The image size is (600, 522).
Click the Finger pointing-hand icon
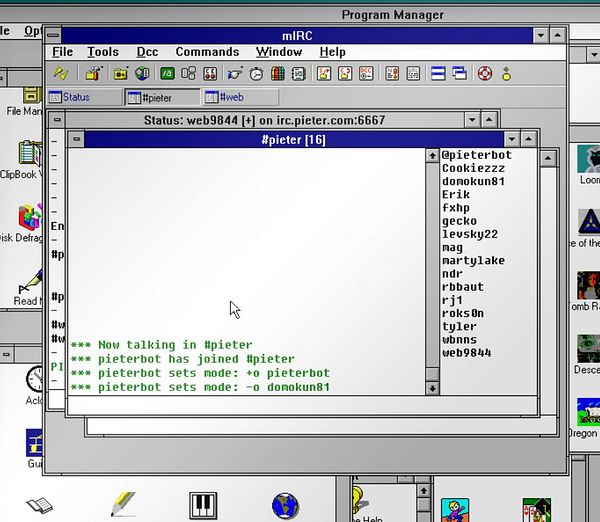point(235,73)
